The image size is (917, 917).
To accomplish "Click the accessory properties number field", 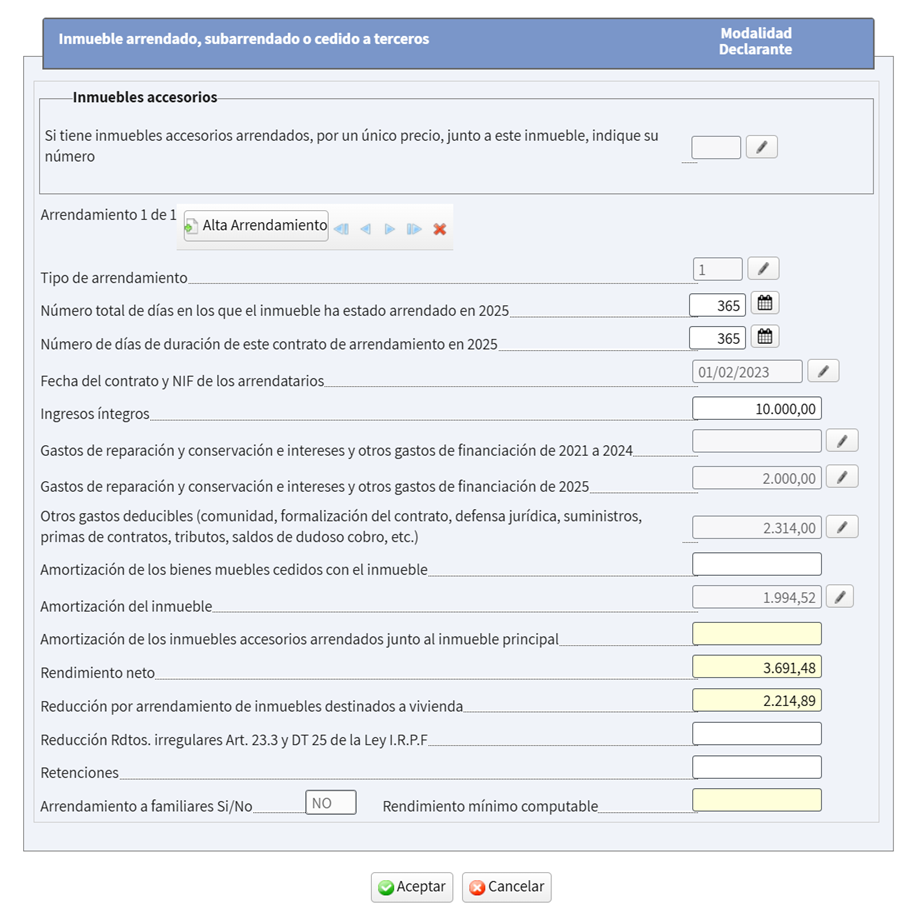I will tap(716, 147).
